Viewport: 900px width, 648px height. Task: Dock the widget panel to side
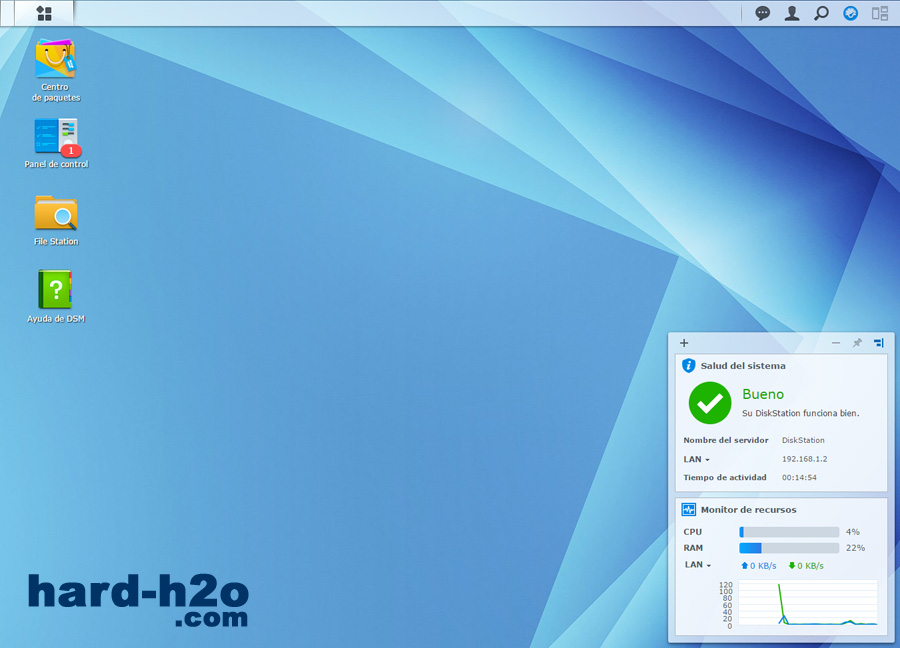coord(879,343)
